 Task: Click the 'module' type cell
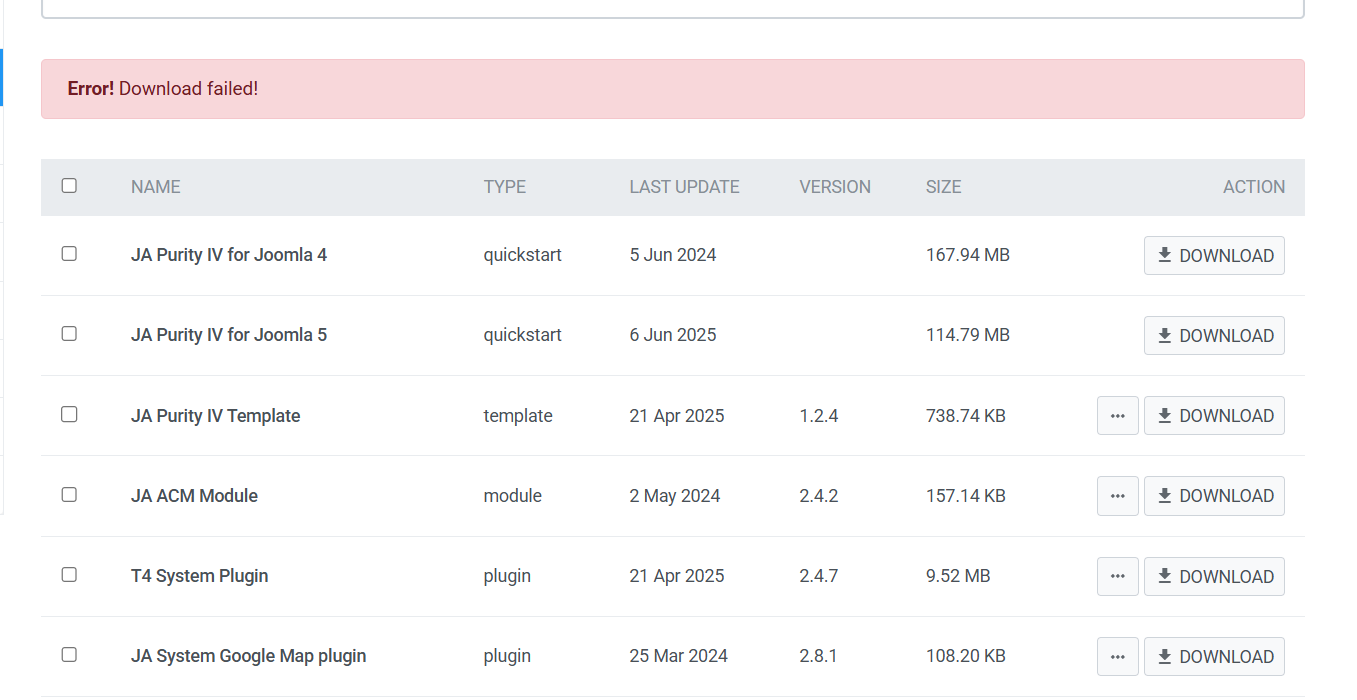(513, 496)
